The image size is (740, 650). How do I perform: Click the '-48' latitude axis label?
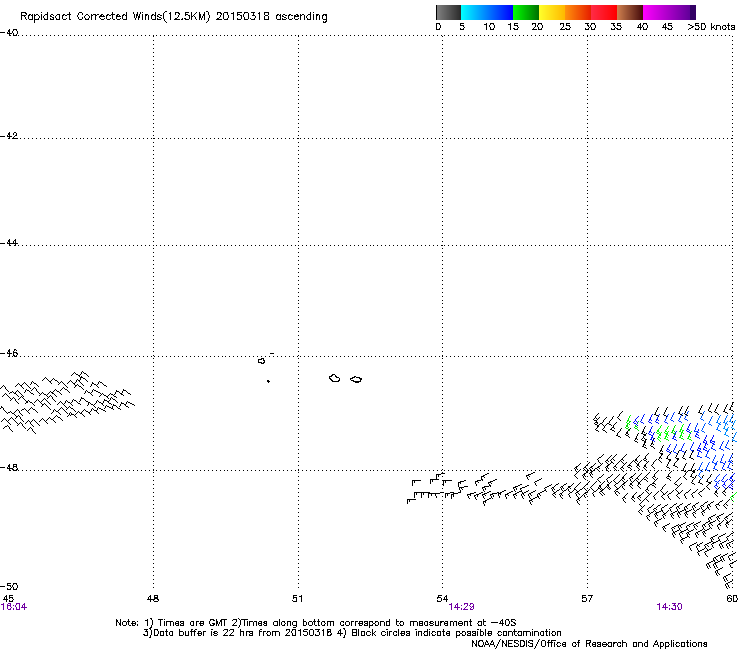tap(9, 467)
